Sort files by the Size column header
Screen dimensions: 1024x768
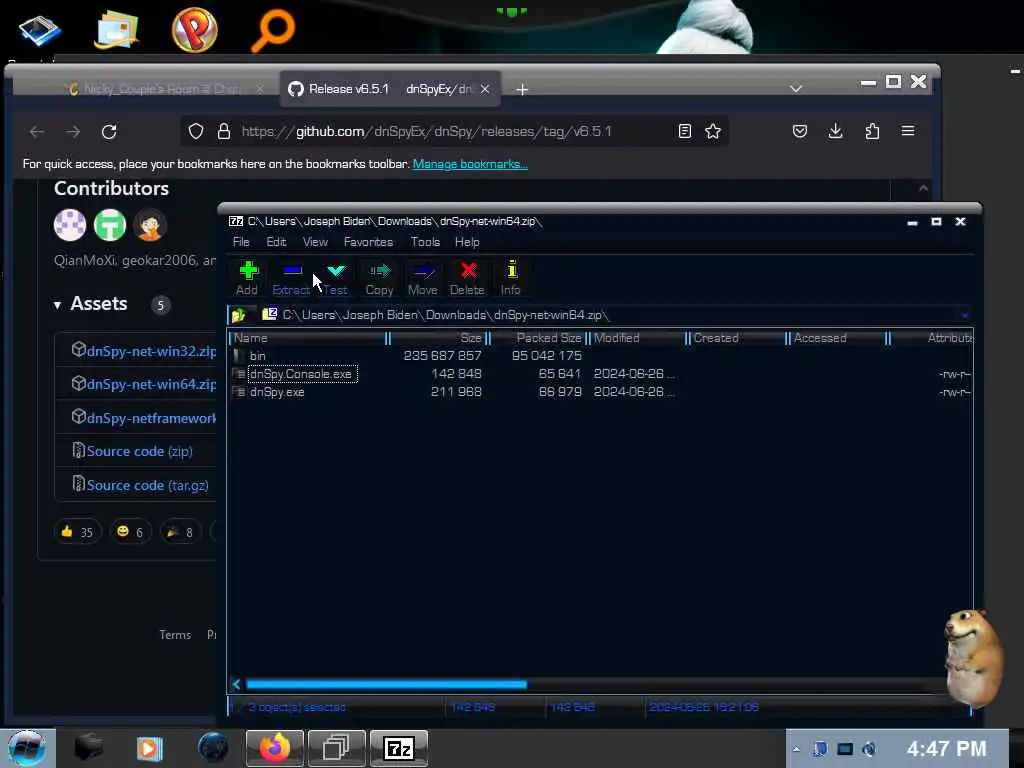pyautogui.click(x=438, y=338)
